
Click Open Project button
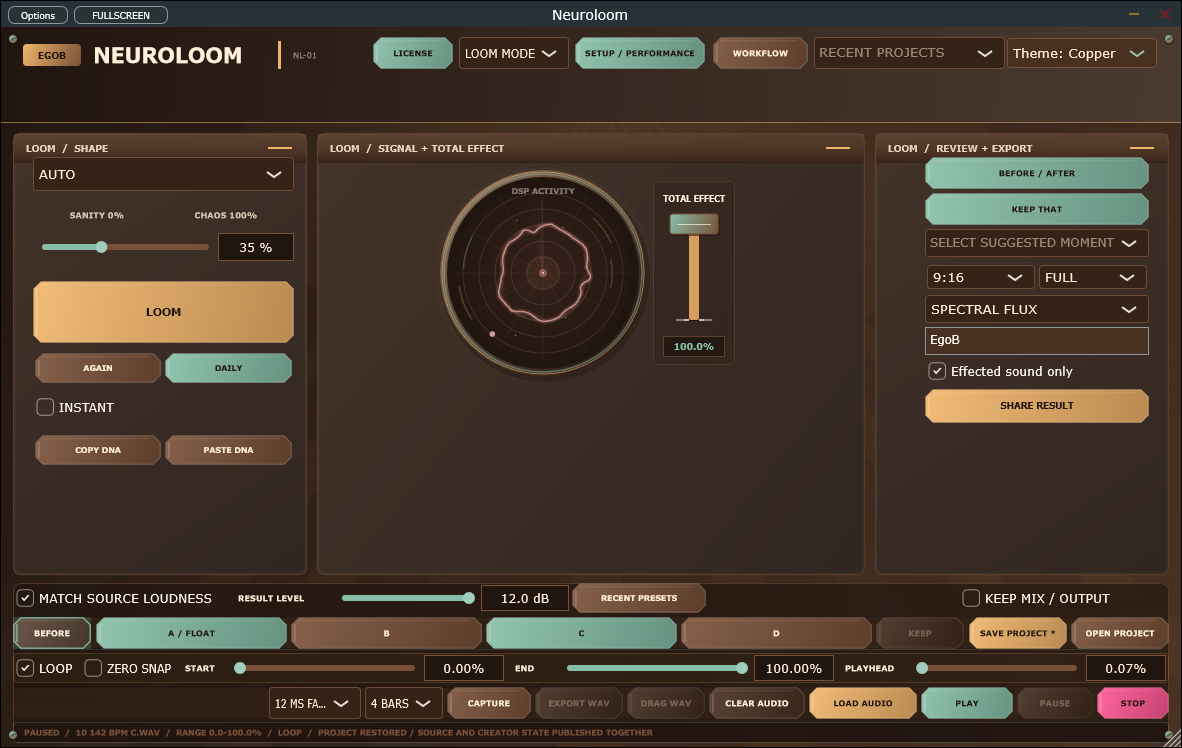tap(1119, 633)
